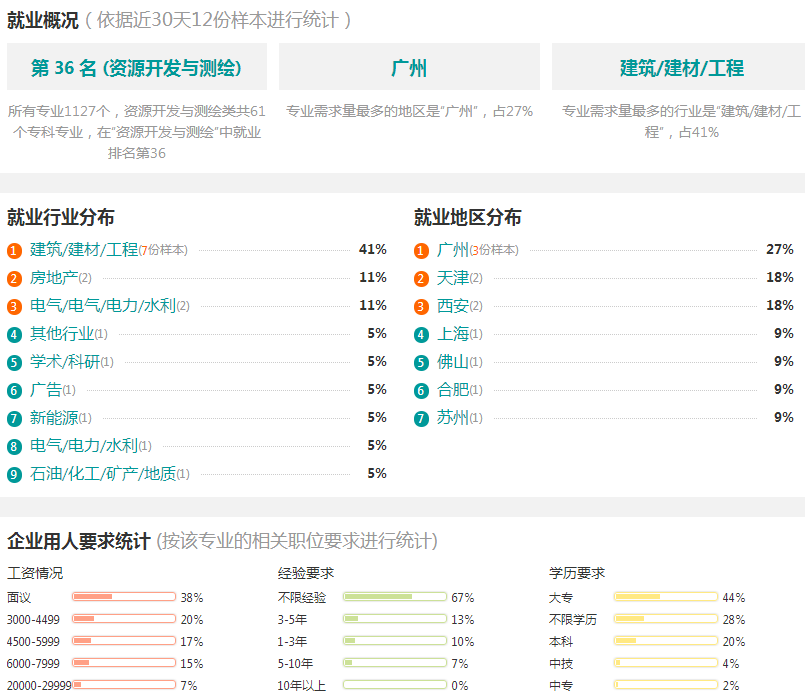Click the 第 36 名 (资源开发与测绘) header card

(x=137, y=67)
